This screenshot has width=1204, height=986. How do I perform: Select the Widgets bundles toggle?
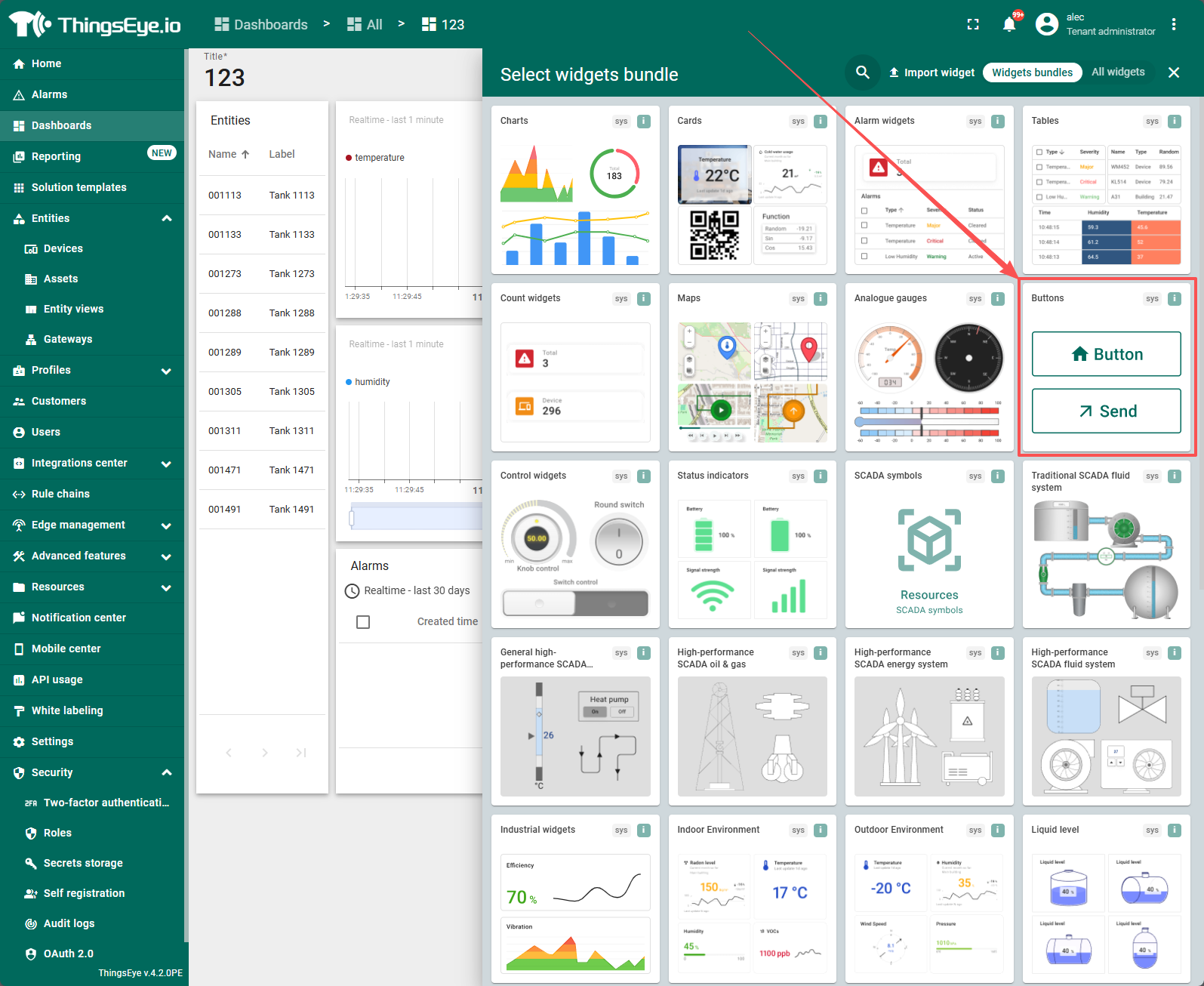tap(1032, 72)
